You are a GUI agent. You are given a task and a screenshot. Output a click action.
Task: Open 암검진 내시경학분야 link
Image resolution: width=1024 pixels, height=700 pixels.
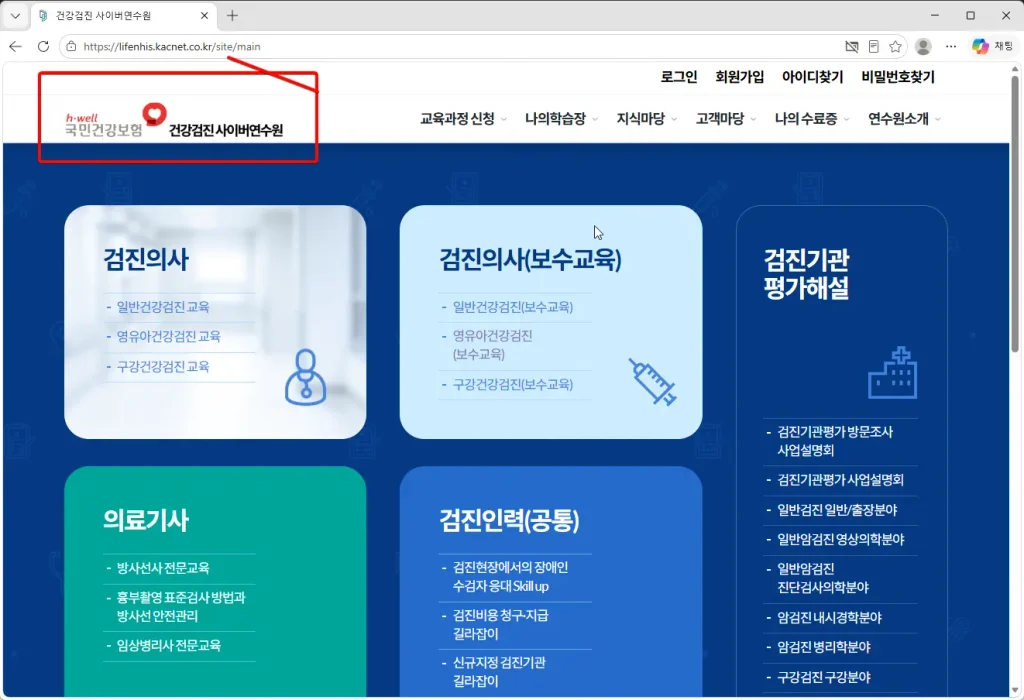[x=829, y=618]
